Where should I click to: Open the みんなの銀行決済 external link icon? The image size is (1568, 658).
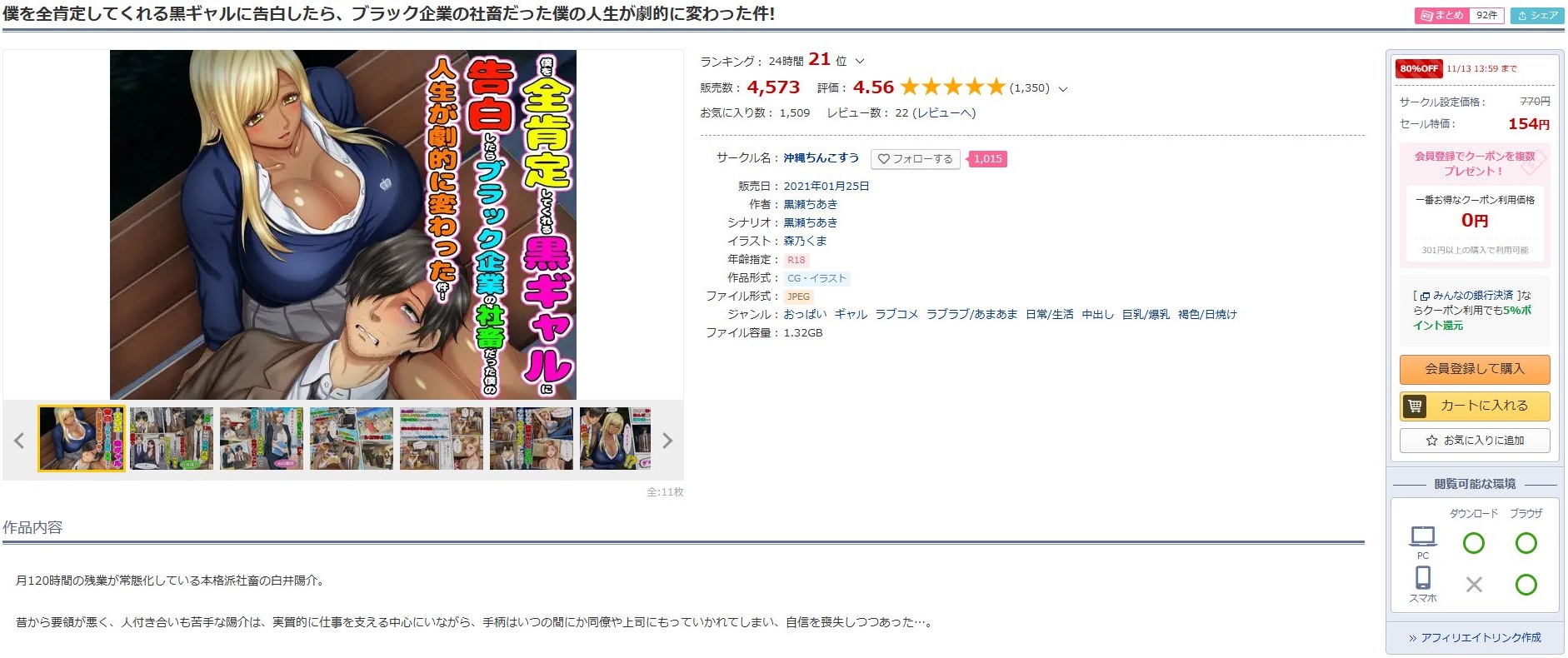(1425, 296)
